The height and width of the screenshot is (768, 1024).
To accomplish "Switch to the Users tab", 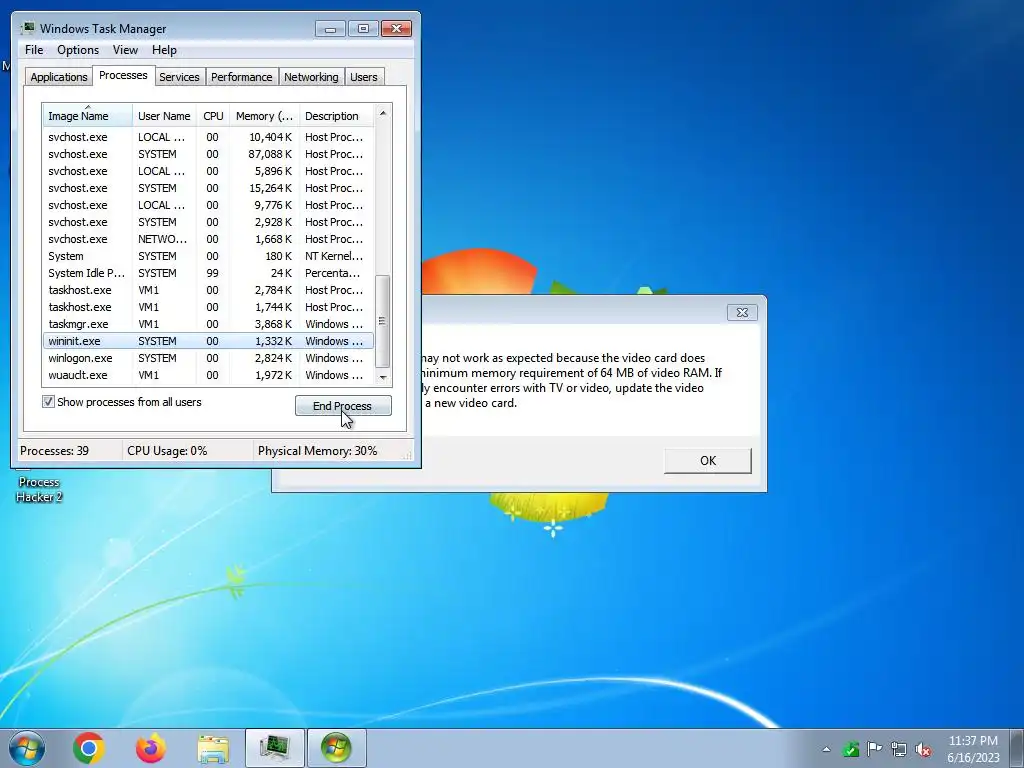I will pyautogui.click(x=363, y=77).
